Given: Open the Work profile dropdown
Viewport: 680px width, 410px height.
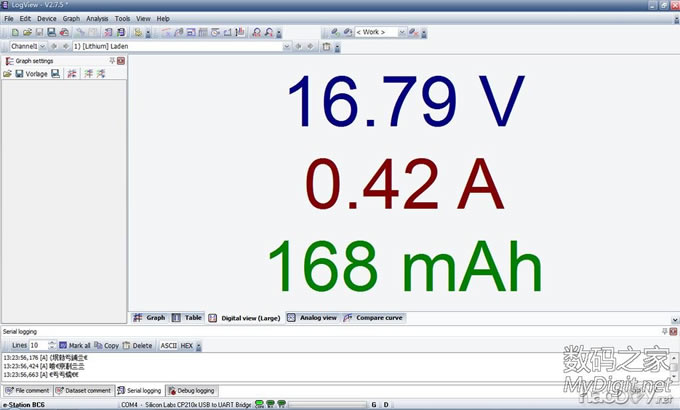Looking at the screenshot, I should [x=402, y=32].
